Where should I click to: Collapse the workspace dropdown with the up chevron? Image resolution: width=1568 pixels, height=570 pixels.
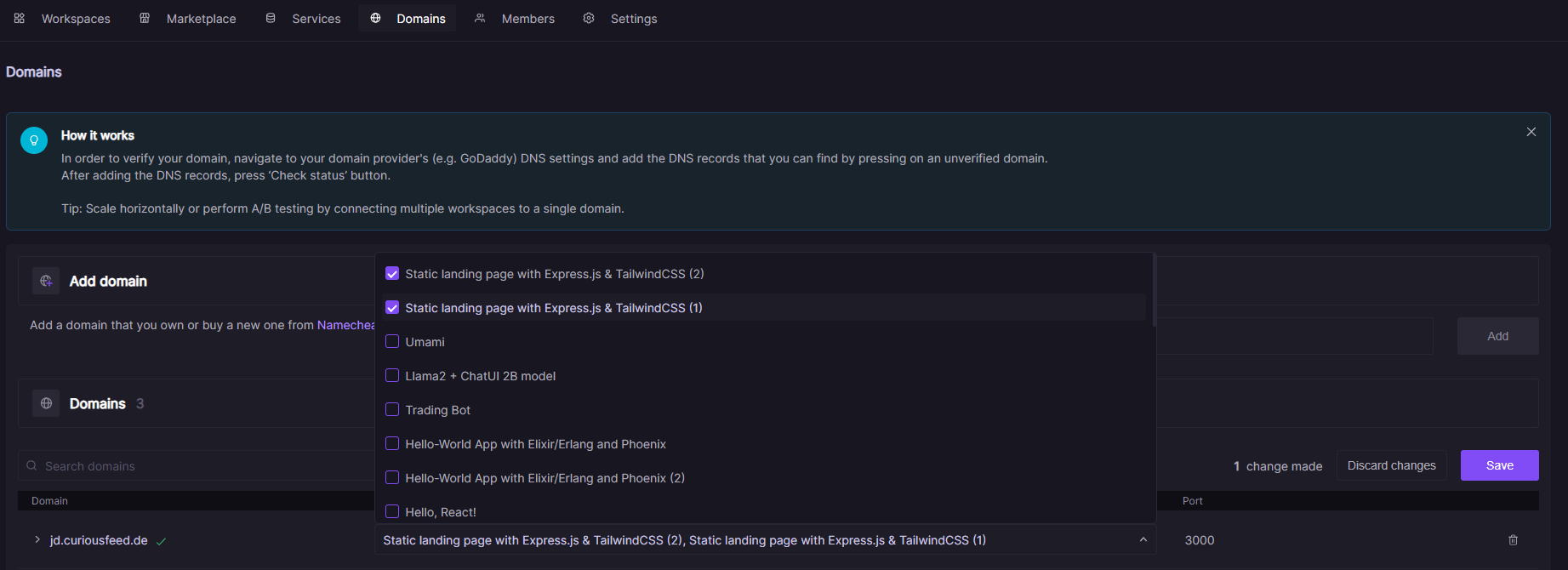tap(1143, 539)
